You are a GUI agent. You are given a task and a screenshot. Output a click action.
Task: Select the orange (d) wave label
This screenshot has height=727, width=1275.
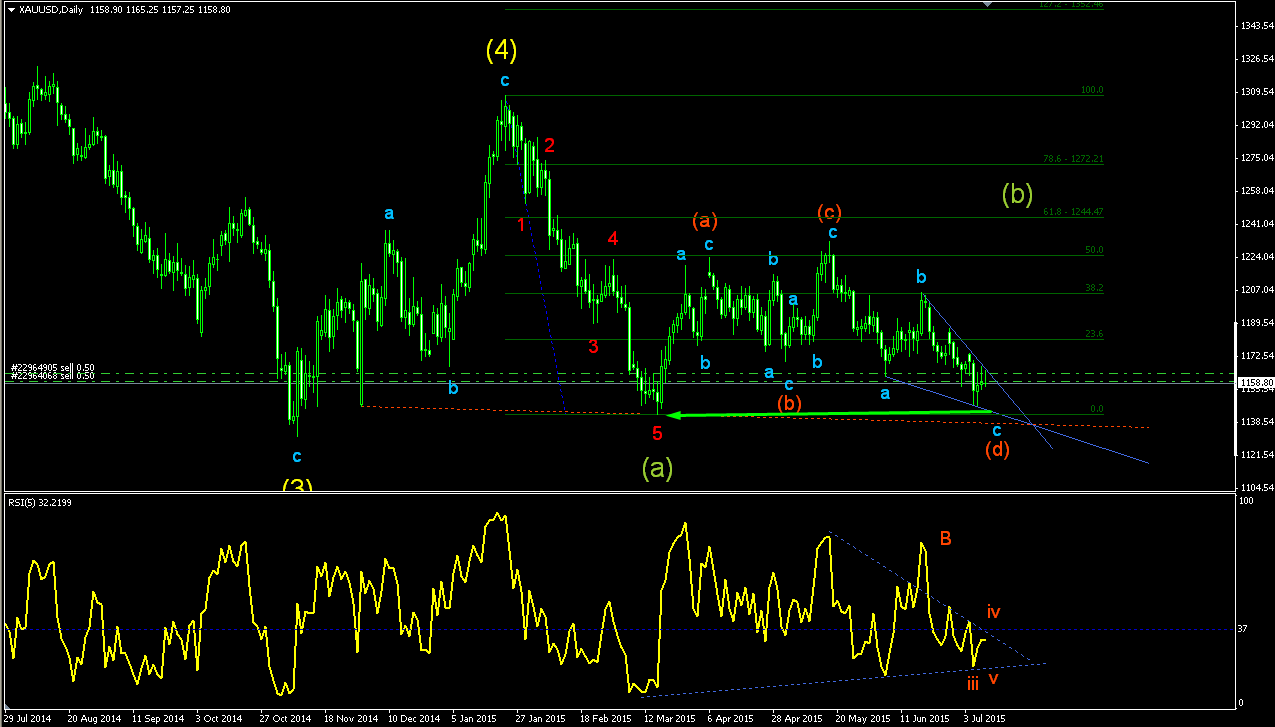pyautogui.click(x=996, y=449)
